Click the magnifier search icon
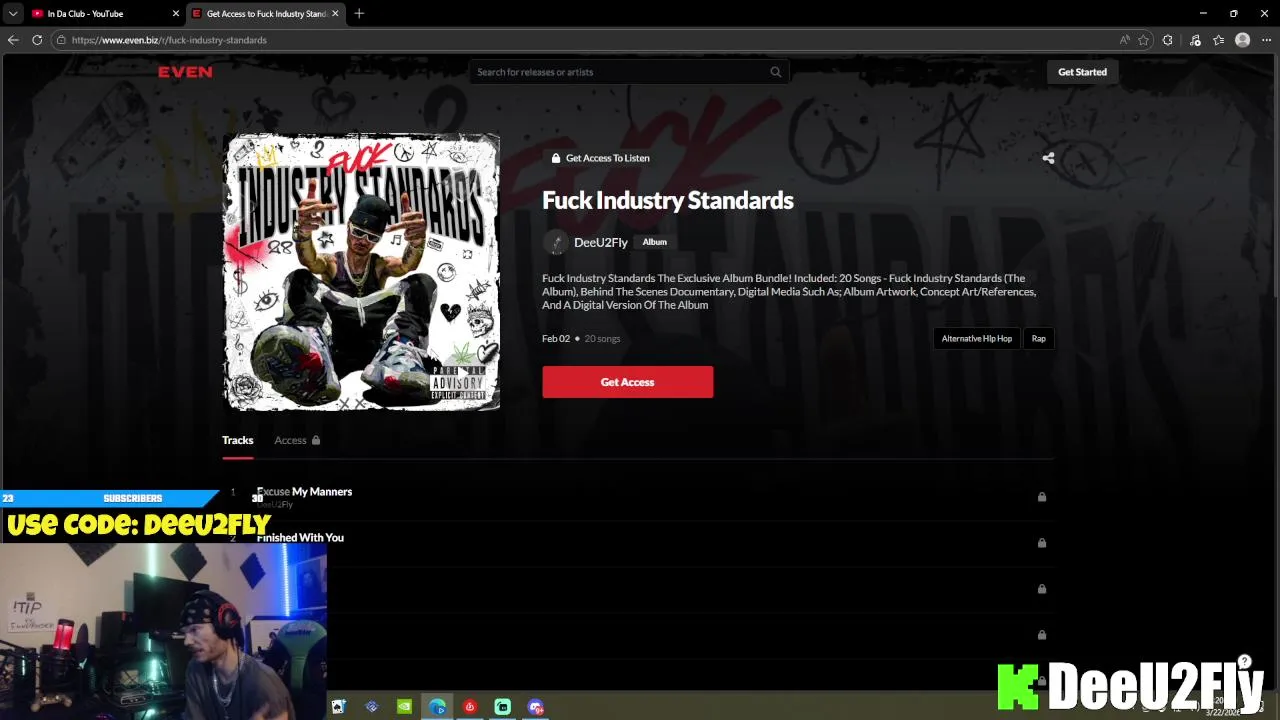Screen dimensions: 1280x720 pos(776,72)
